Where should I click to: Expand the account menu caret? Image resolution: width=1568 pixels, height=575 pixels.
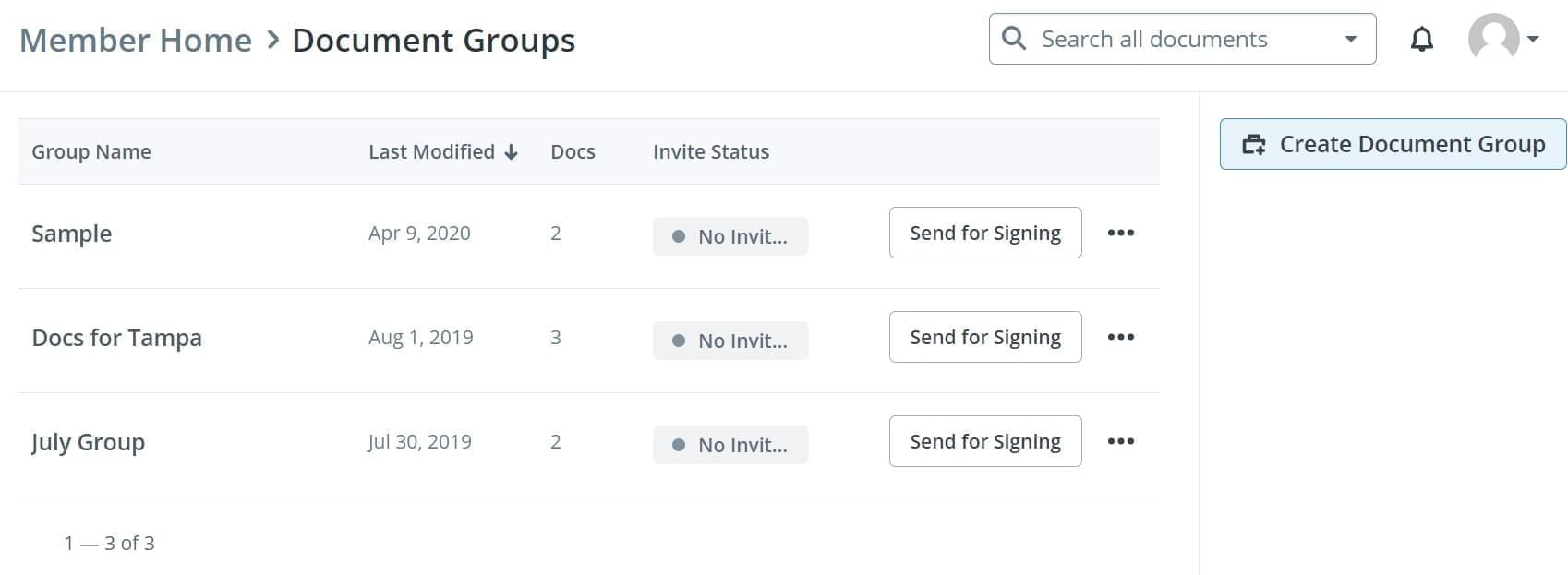[1533, 39]
